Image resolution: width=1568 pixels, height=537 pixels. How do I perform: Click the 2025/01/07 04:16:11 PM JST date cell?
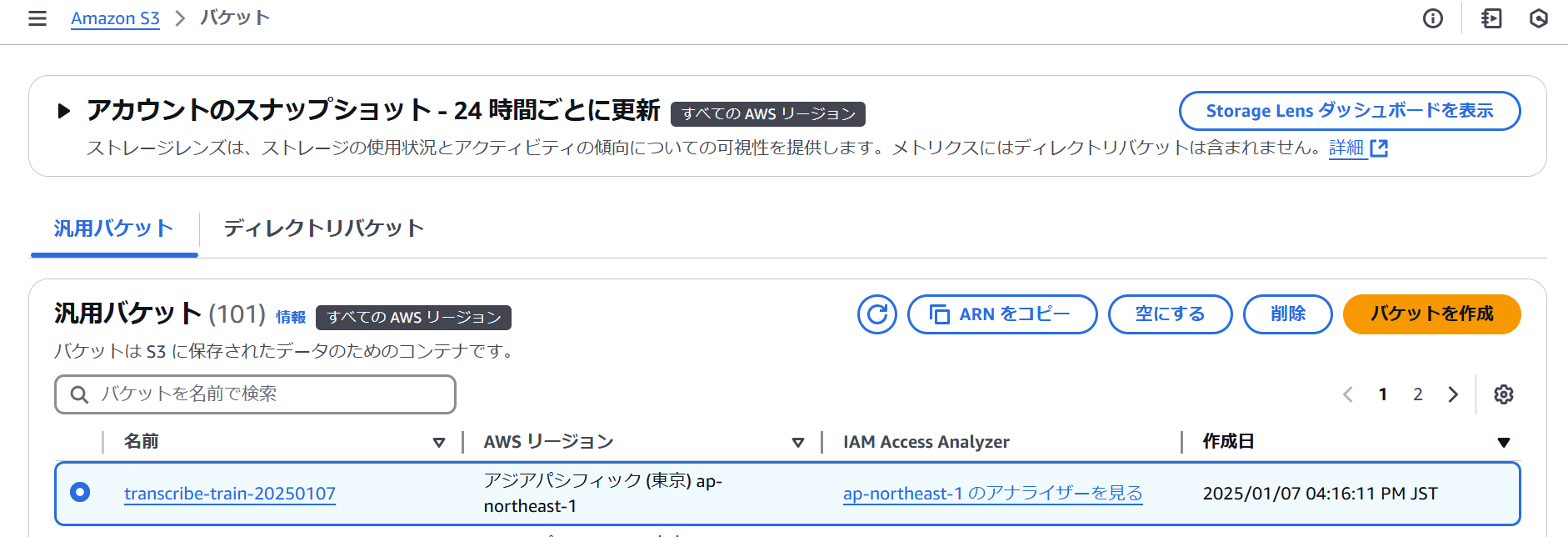(1320, 494)
